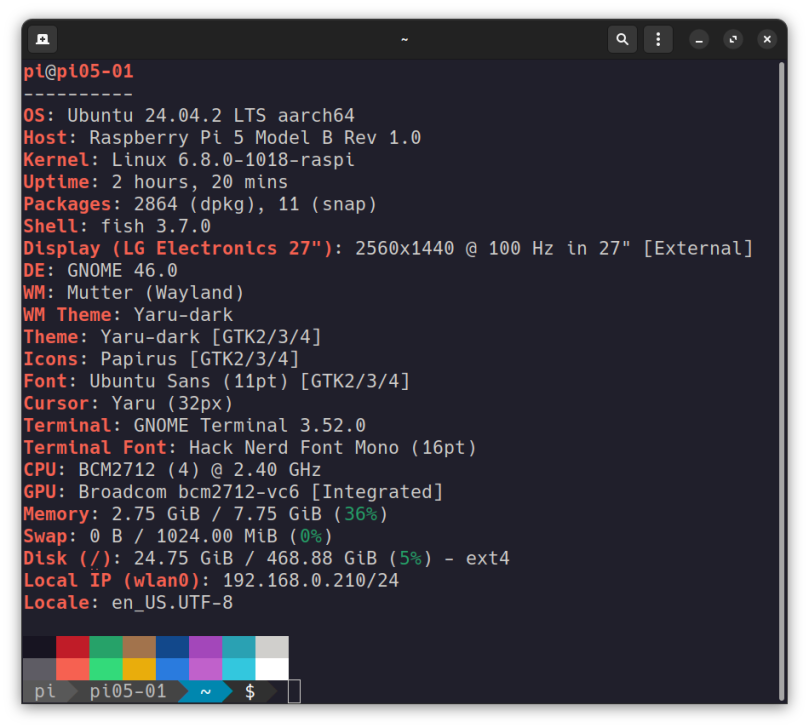Click '2864 (dpkg), 11 (snap)' packages value
Screen dimensions: 809x728
click(x=255, y=204)
